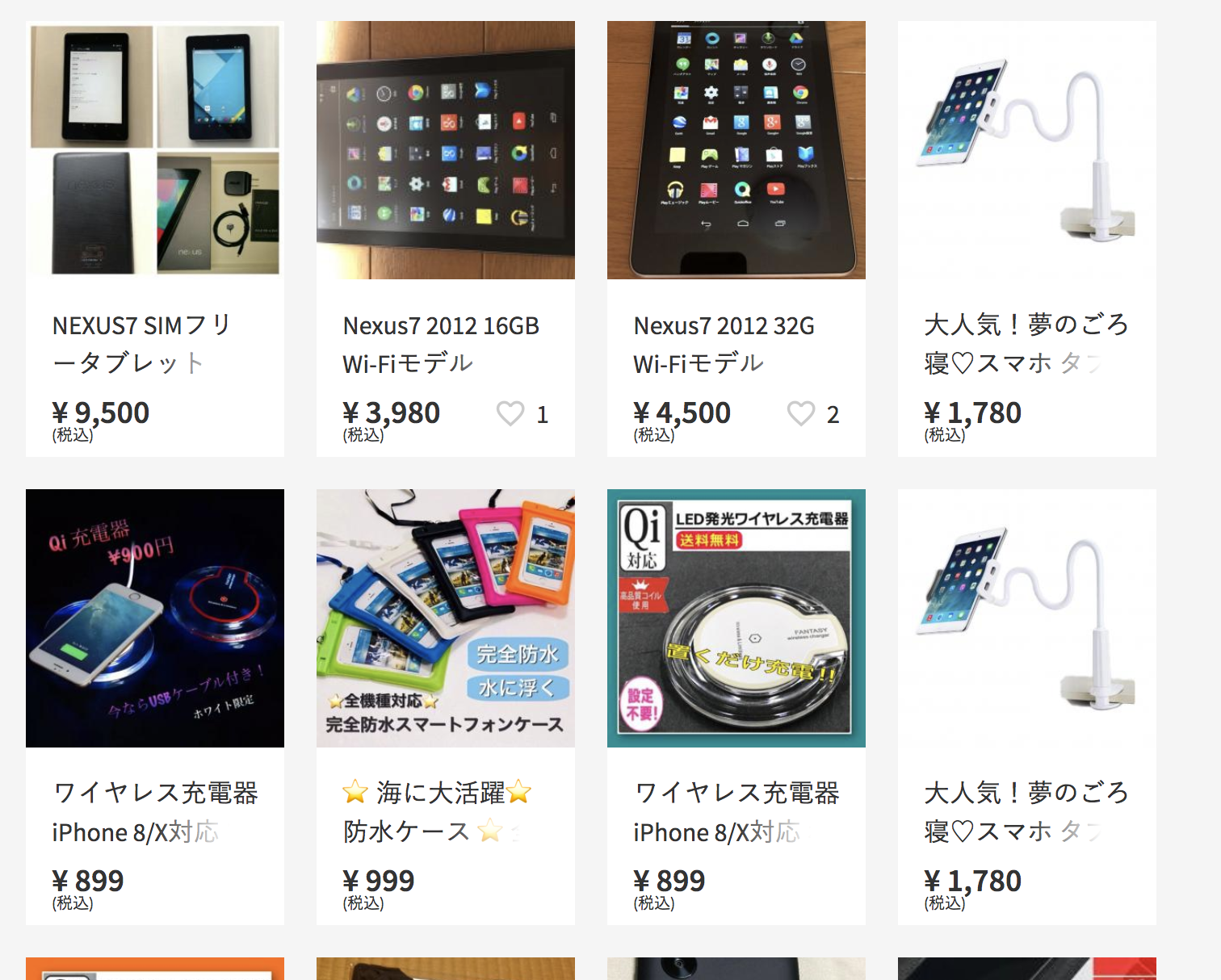Select the ¥4,500 price label

click(682, 413)
